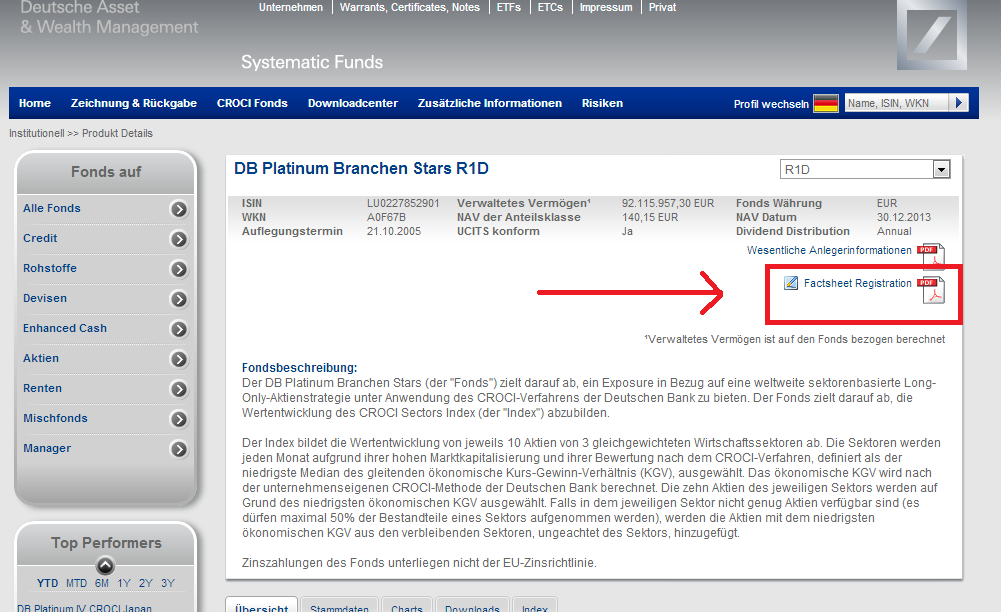
Task: Click Factsheet Registration text link
Action: 857,283
